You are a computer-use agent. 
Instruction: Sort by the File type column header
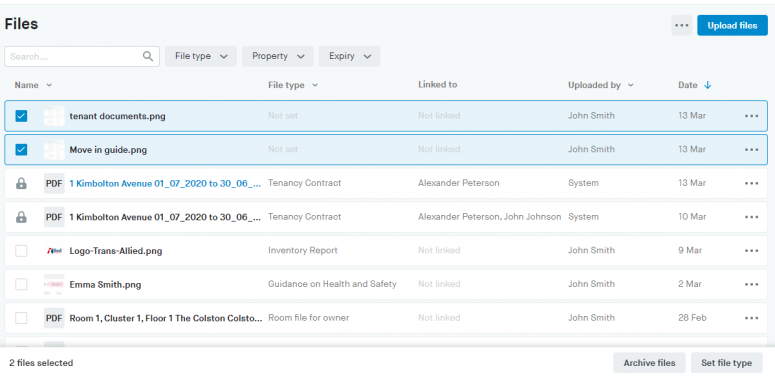pyautogui.click(x=293, y=85)
